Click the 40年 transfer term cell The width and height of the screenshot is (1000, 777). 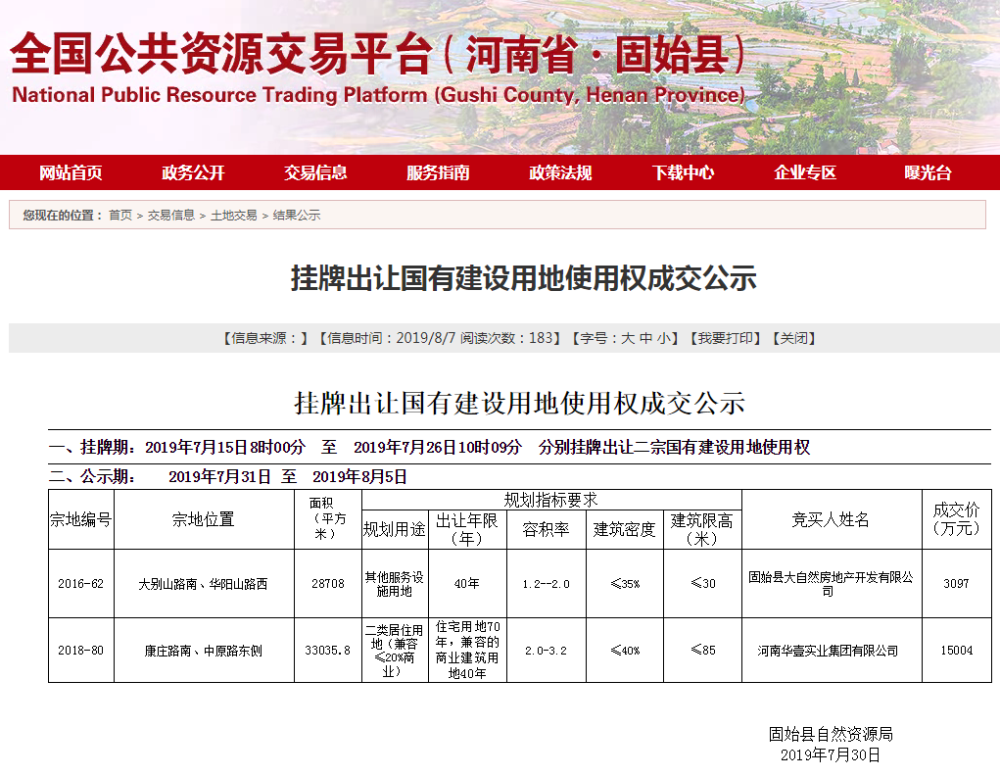coord(467,584)
